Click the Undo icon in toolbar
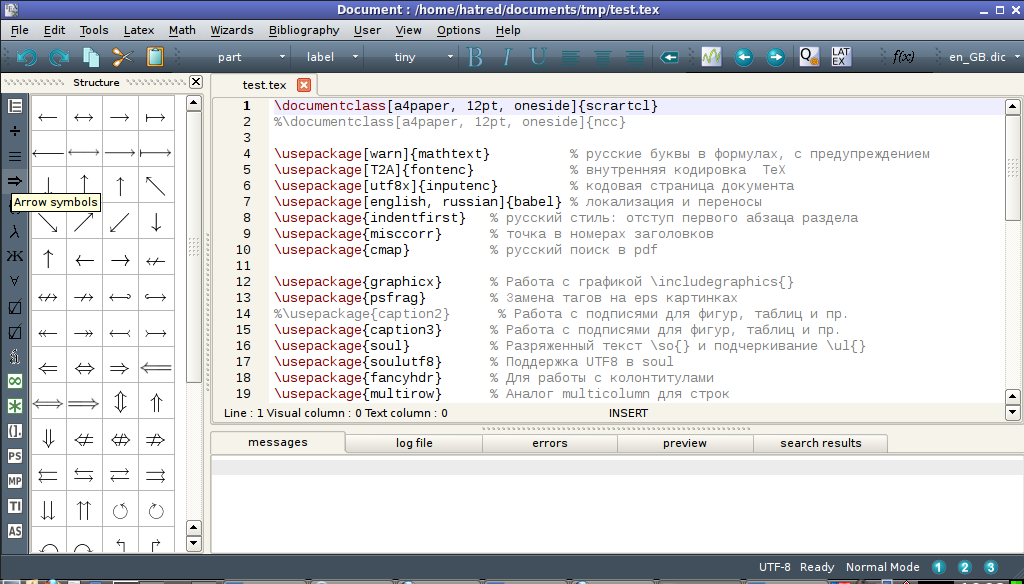Viewport: 1024px width, 584px height. tap(27, 57)
